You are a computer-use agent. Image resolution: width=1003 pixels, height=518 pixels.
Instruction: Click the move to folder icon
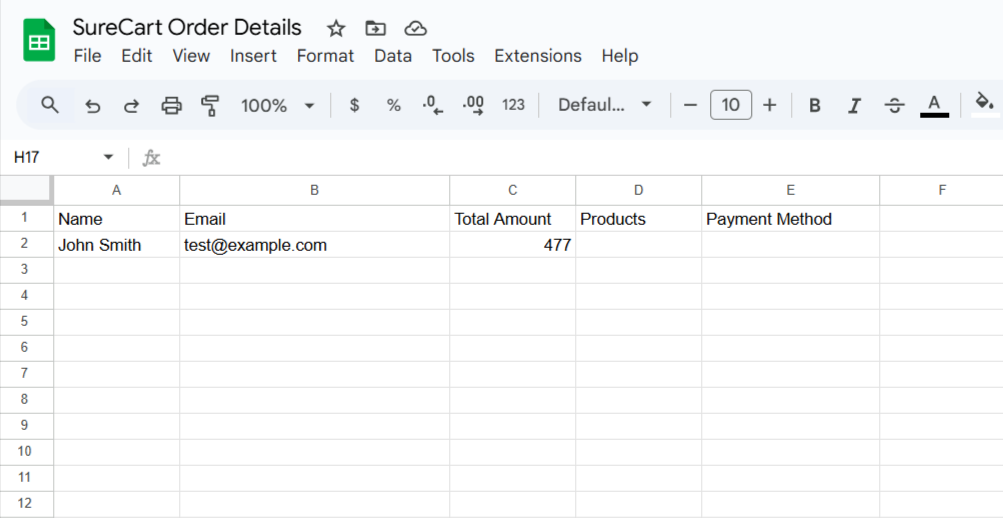tap(376, 28)
